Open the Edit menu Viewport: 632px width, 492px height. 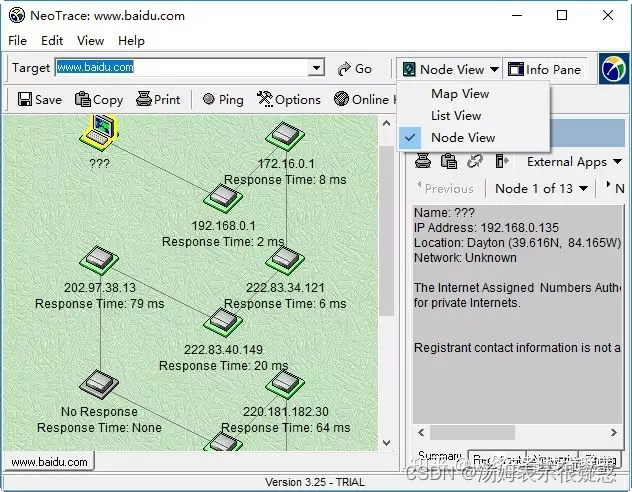(52, 41)
